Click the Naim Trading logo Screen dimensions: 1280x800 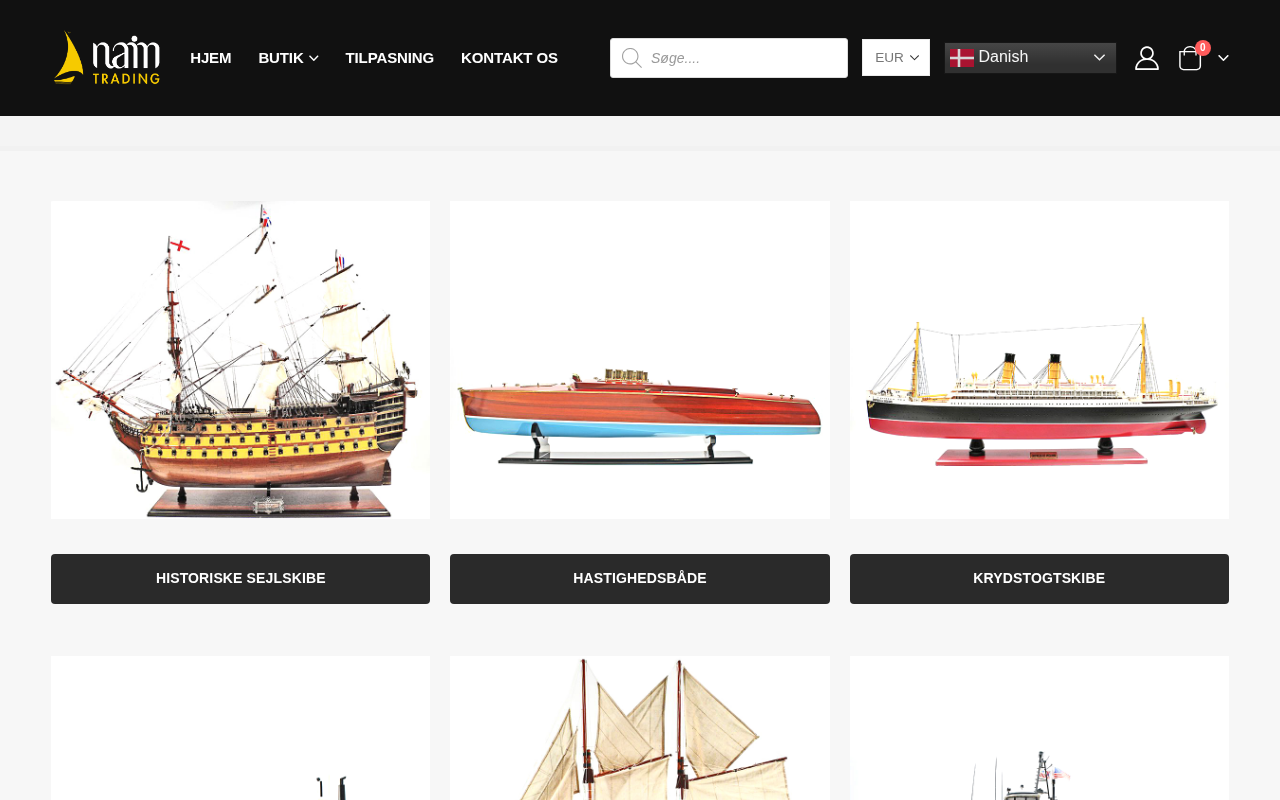coord(107,58)
